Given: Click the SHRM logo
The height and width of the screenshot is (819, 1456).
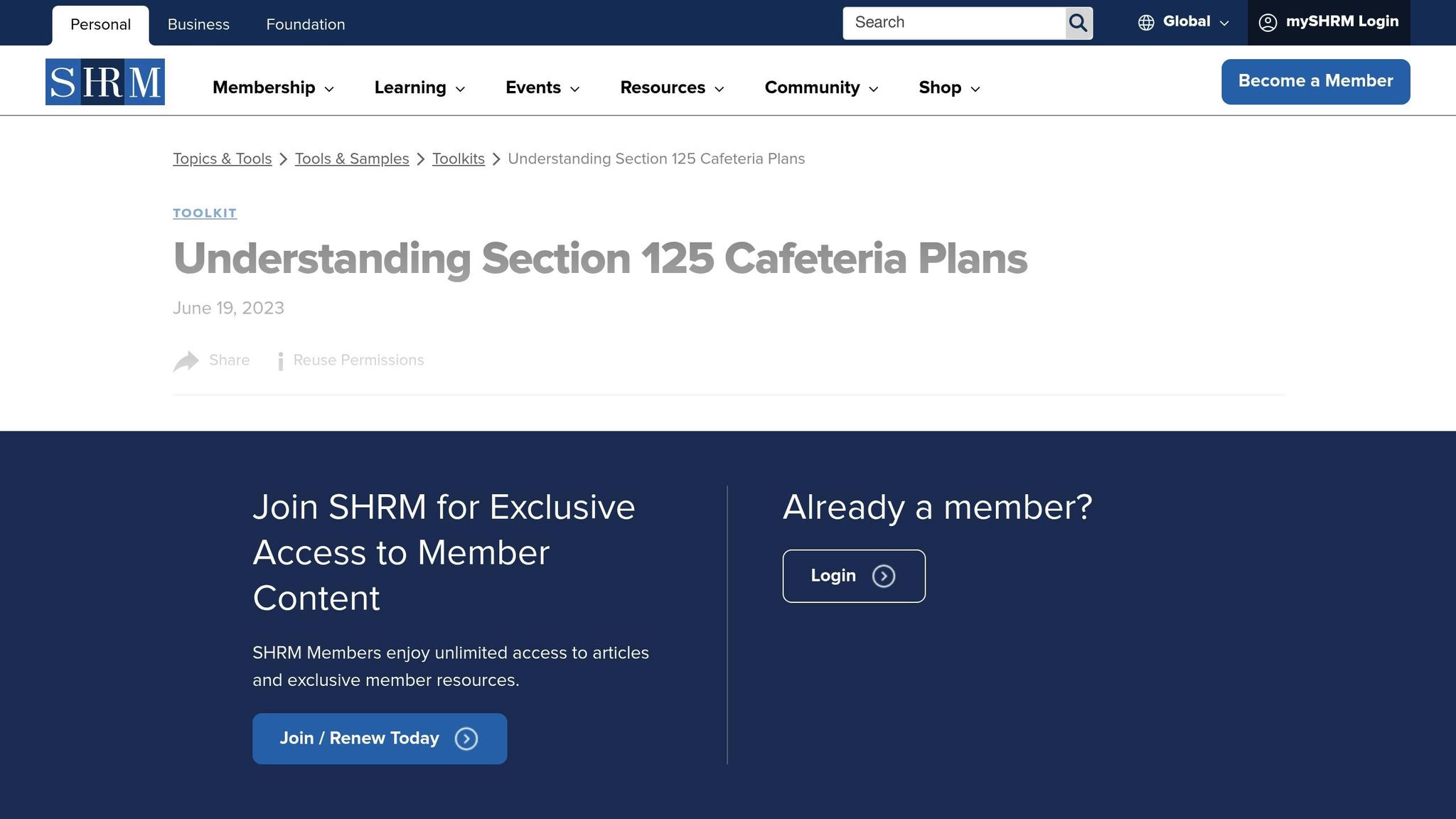Looking at the screenshot, I should coord(105,82).
